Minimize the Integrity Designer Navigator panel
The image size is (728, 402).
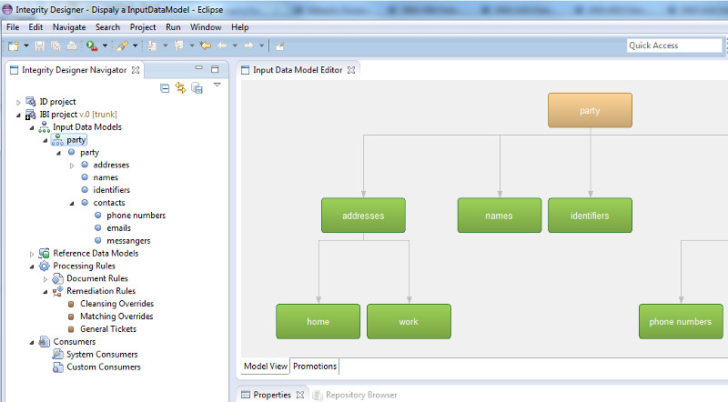pos(199,68)
